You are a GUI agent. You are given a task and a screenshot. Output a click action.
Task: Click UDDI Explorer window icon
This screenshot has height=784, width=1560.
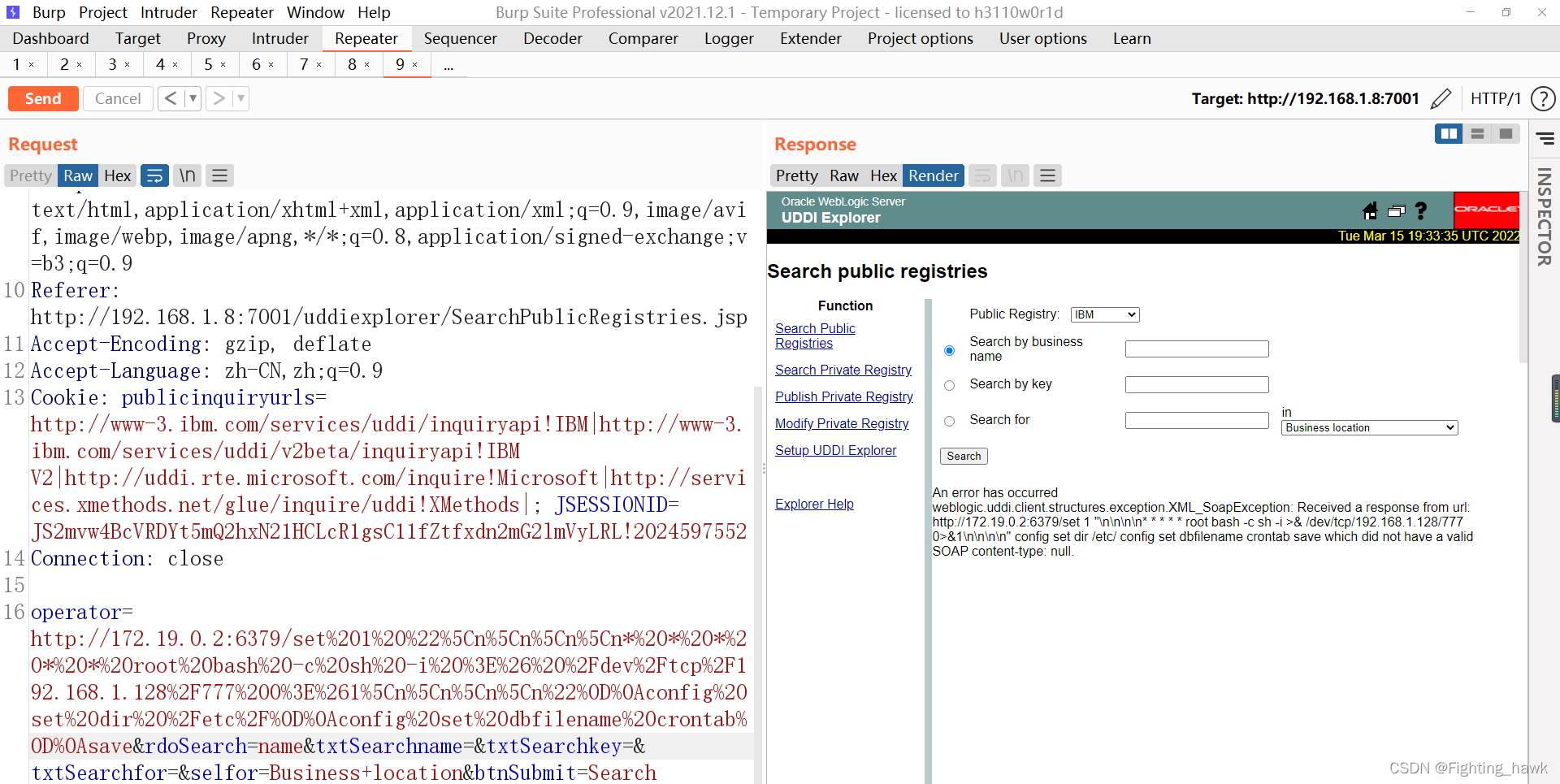1397,211
